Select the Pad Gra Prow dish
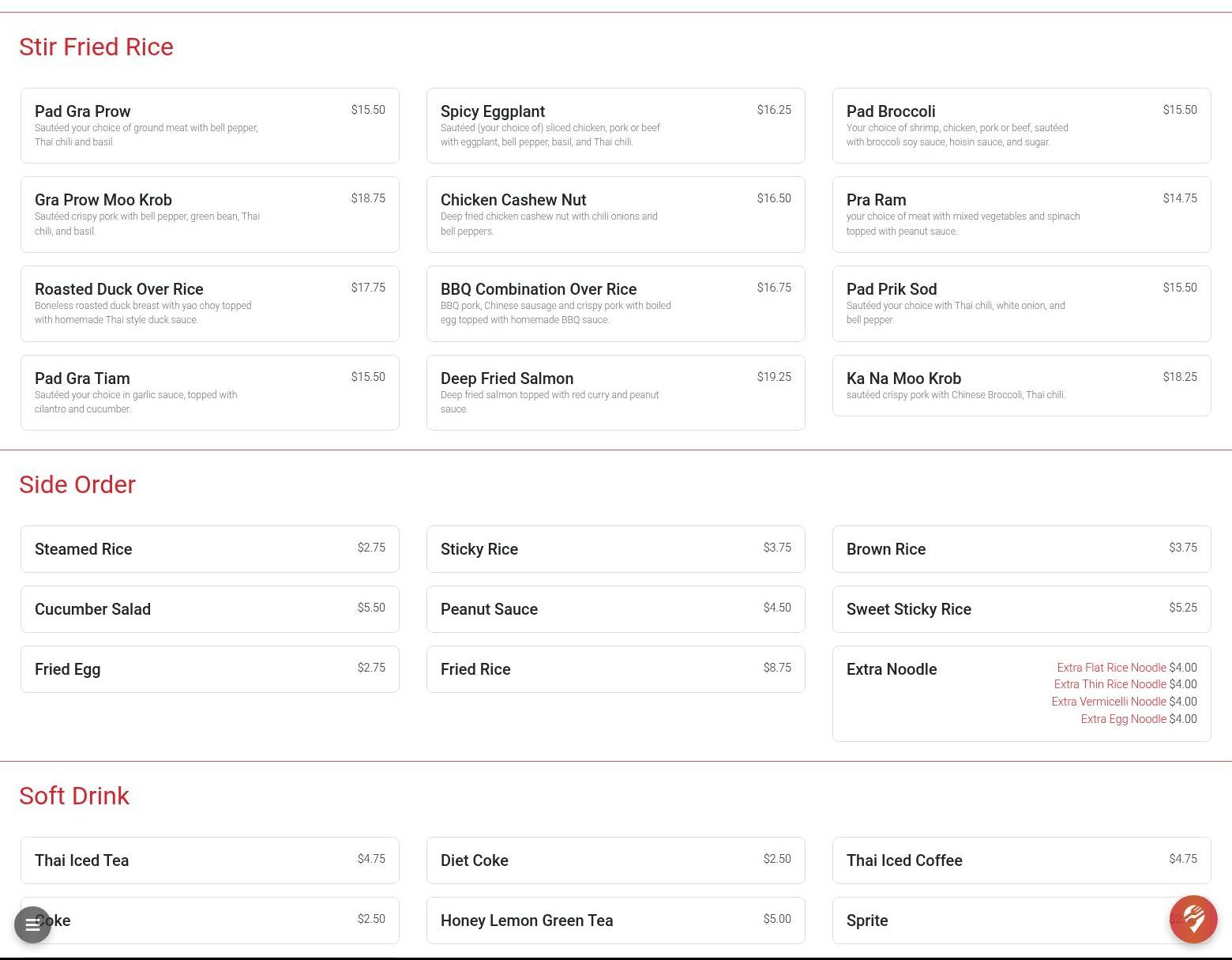The width and height of the screenshot is (1232, 960). 210,126
